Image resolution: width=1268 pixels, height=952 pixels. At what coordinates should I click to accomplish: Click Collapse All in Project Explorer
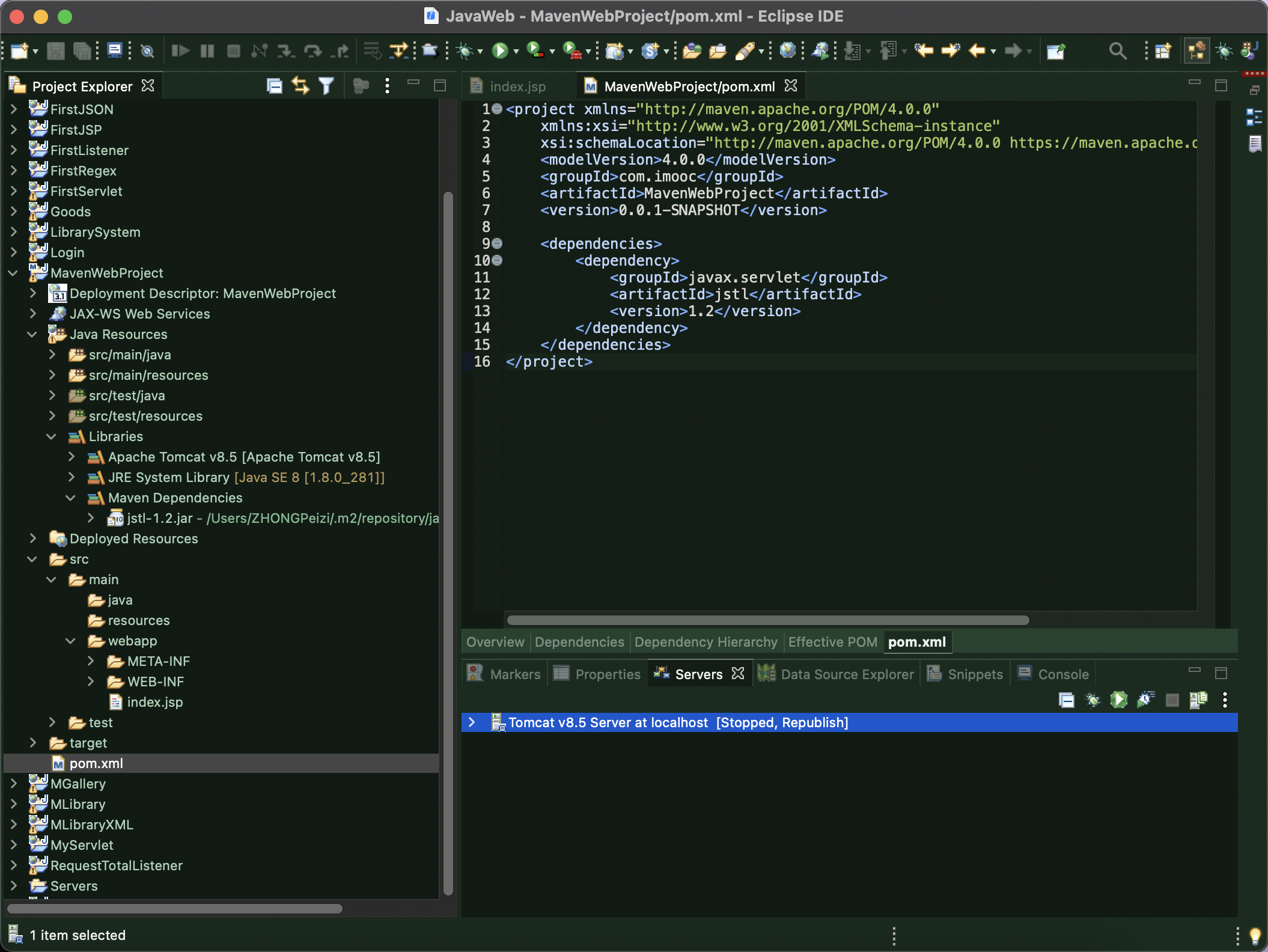[274, 86]
